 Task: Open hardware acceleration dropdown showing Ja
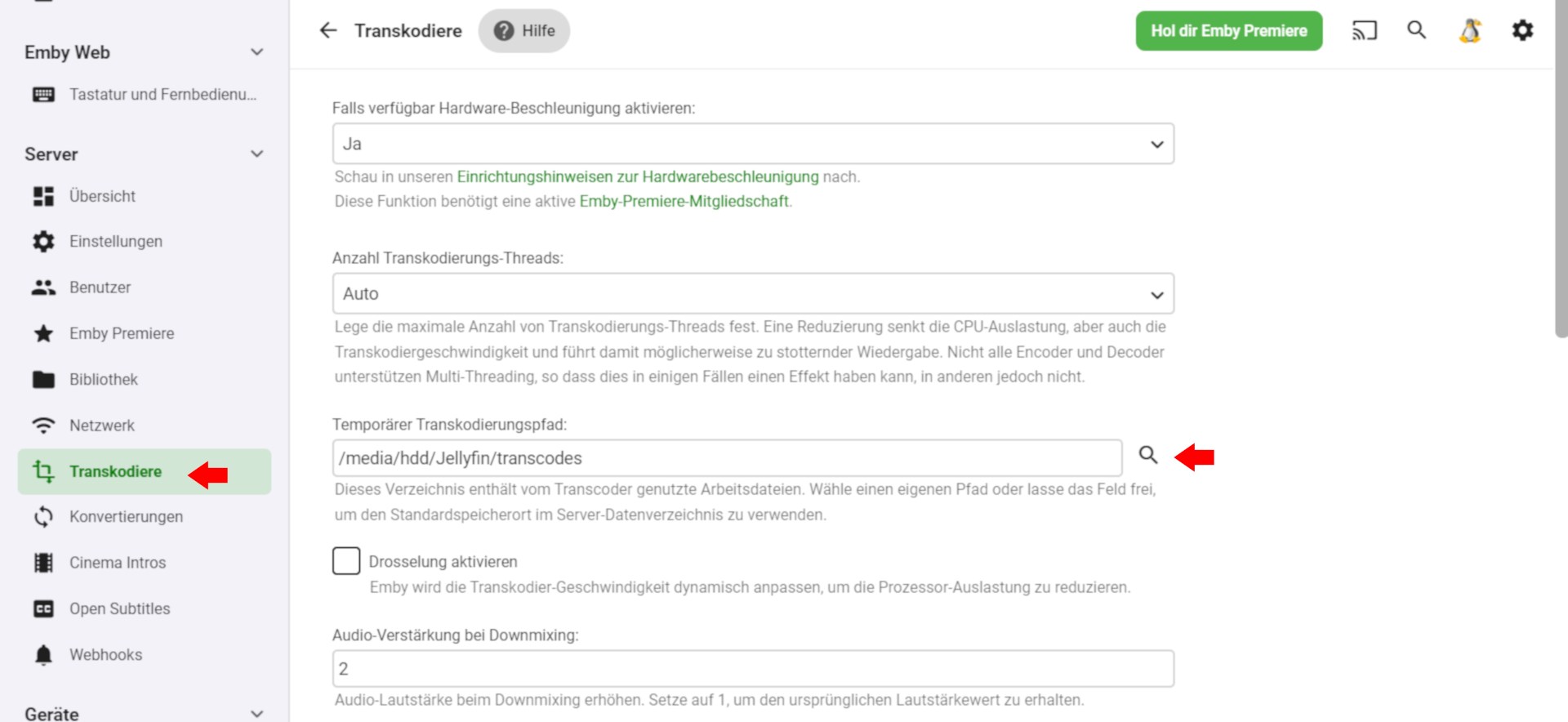pyautogui.click(x=752, y=144)
